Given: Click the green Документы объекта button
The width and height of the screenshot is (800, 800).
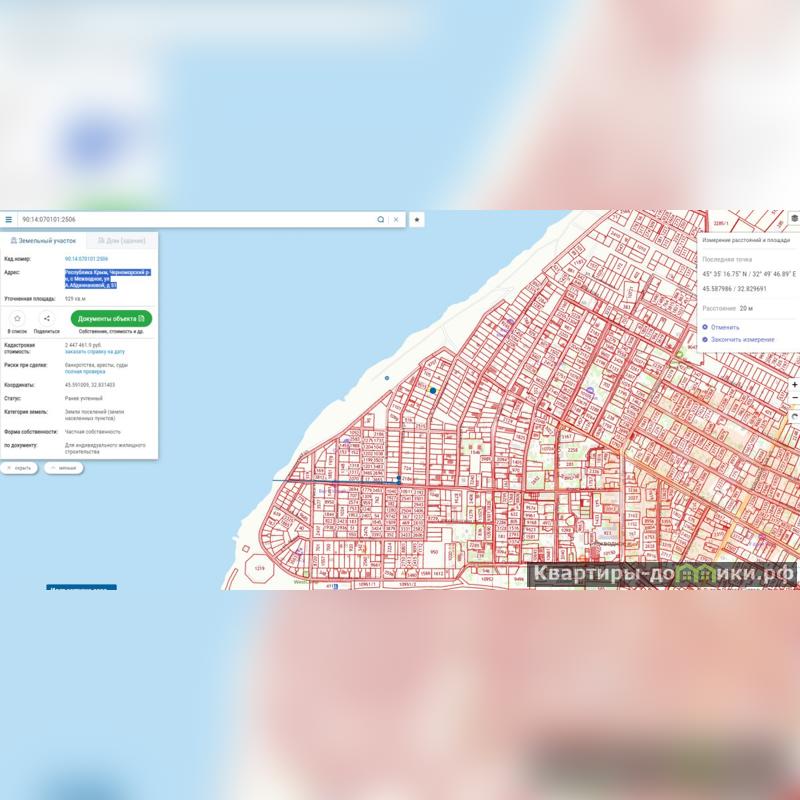Looking at the screenshot, I should coord(111,318).
